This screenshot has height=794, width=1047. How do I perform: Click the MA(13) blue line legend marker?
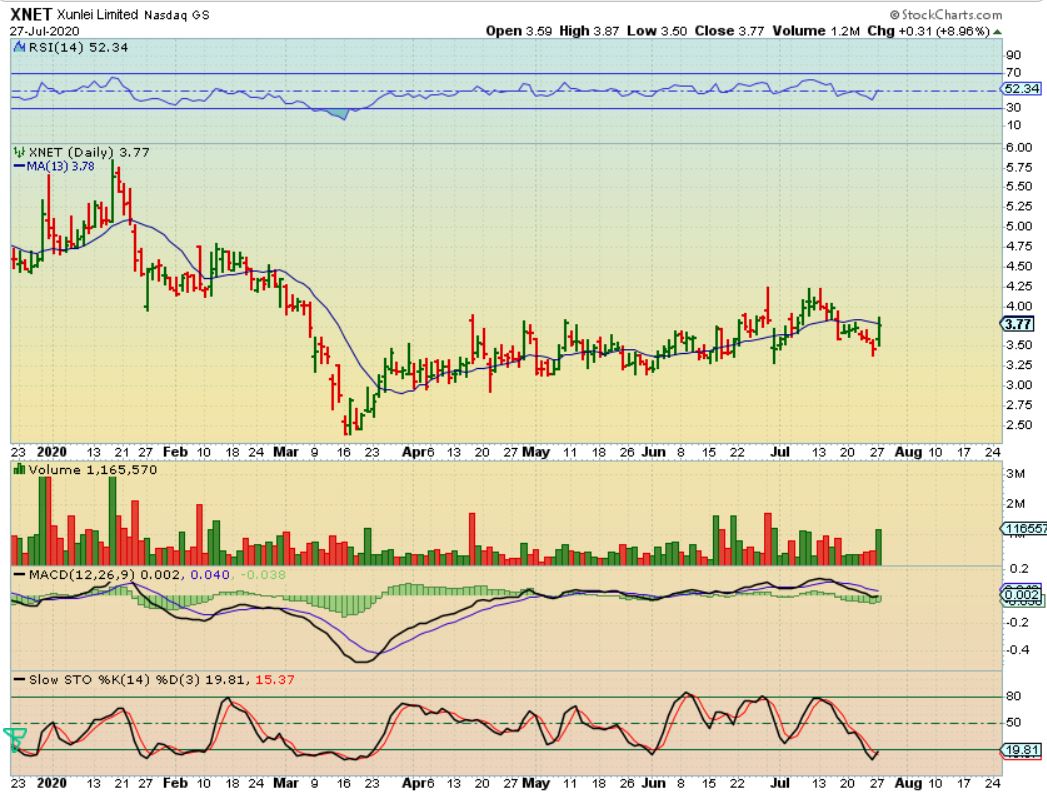17,166
